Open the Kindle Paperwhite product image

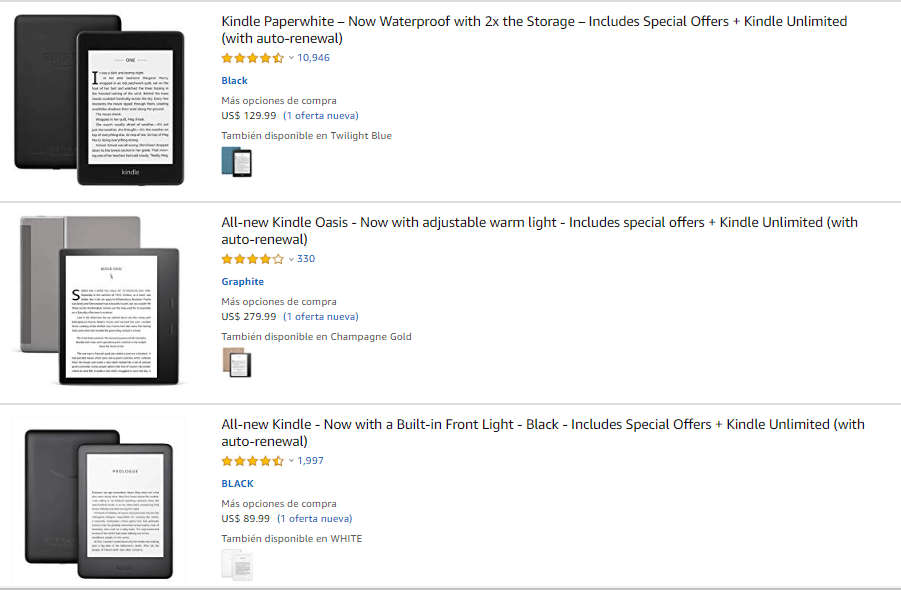pyautogui.click(x=99, y=100)
